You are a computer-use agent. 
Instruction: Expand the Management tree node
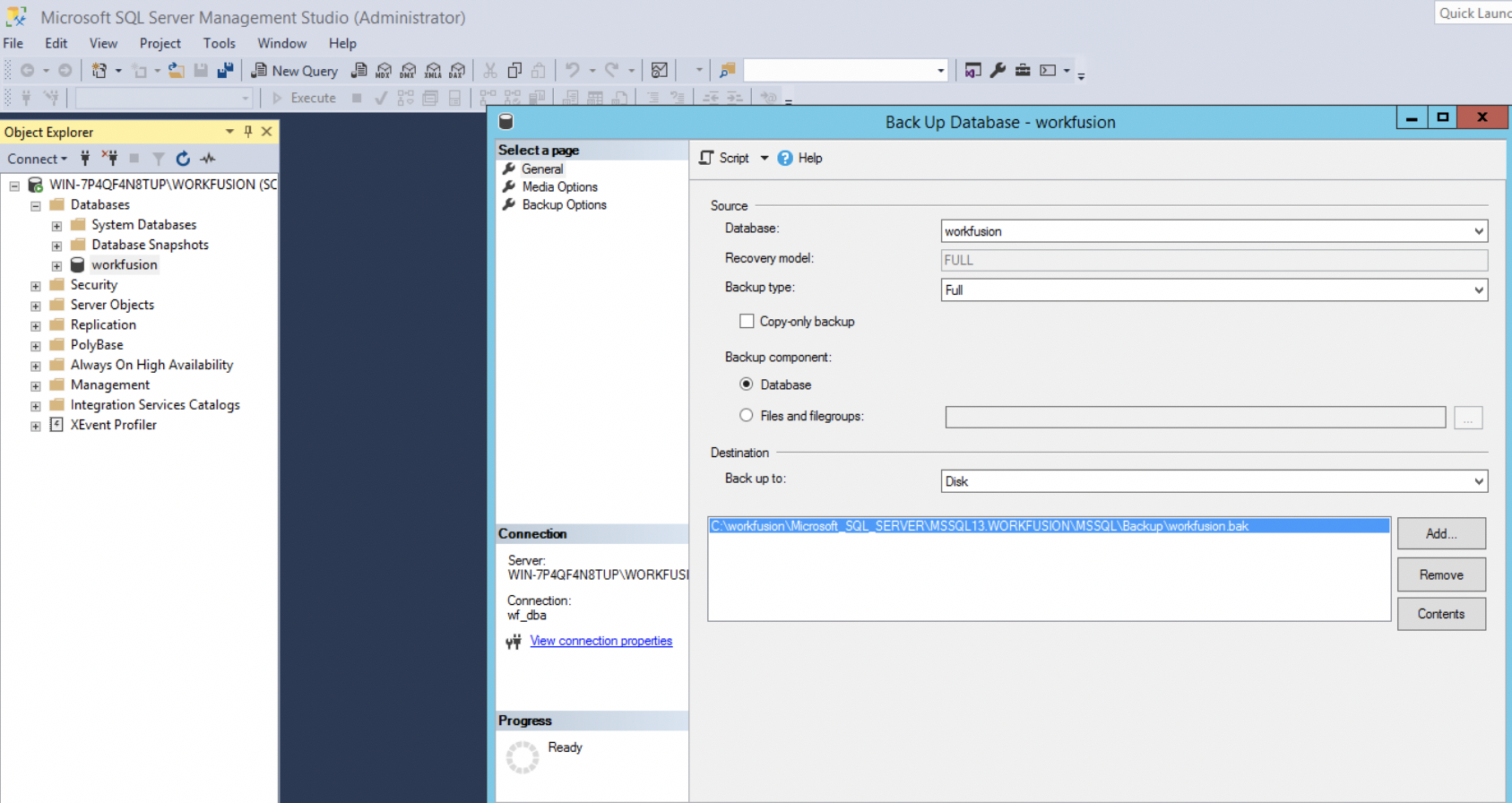click(36, 386)
